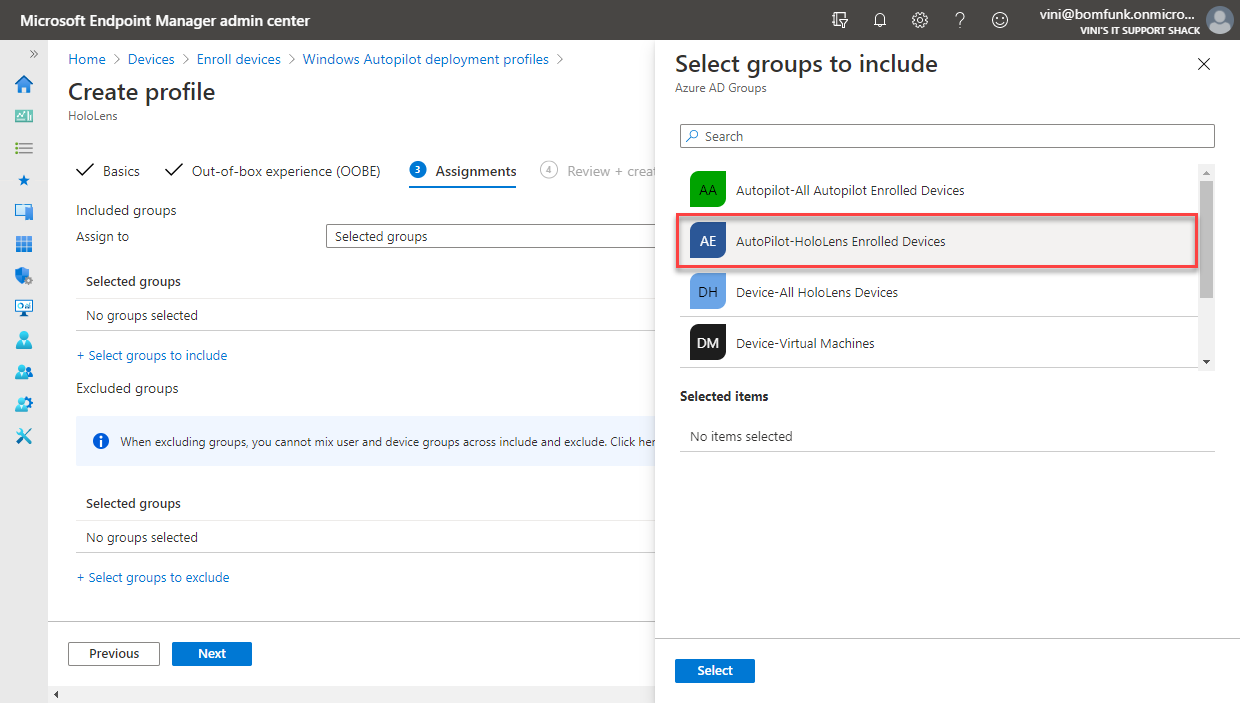Image resolution: width=1240 pixels, height=703 pixels.
Task: Open the Dashboard sidebar icon
Action: 24,116
